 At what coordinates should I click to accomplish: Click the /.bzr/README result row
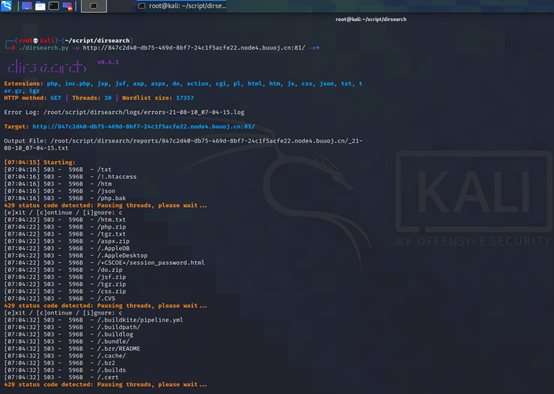[x=72, y=349]
